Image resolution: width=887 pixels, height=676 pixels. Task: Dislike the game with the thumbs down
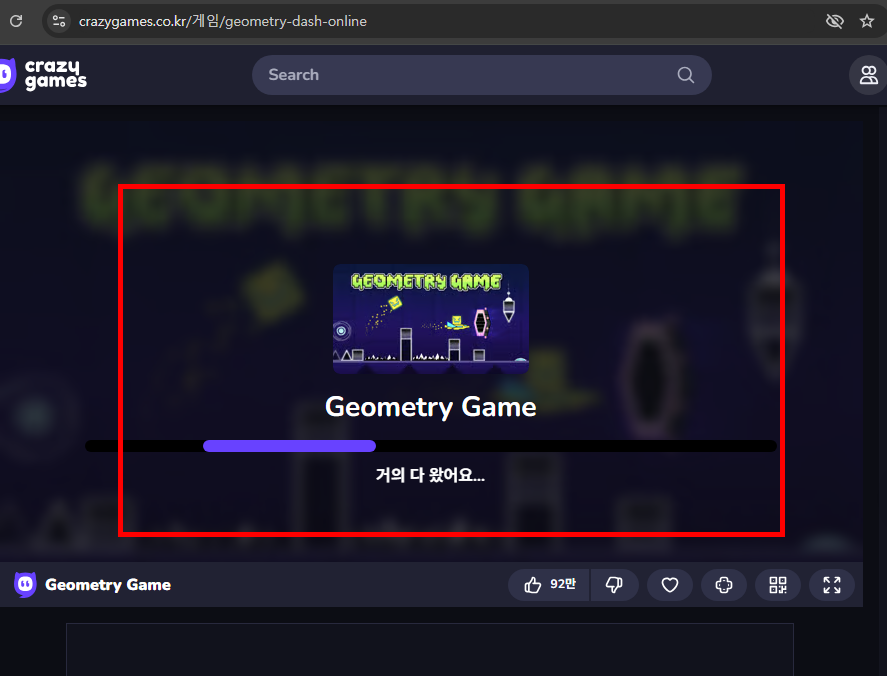point(614,584)
